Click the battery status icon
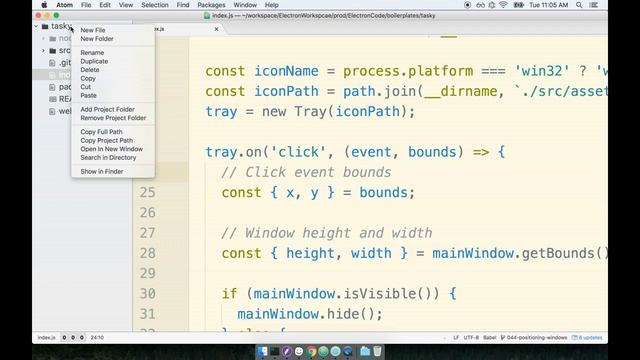This screenshot has width=640, height=360. coord(518,5)
